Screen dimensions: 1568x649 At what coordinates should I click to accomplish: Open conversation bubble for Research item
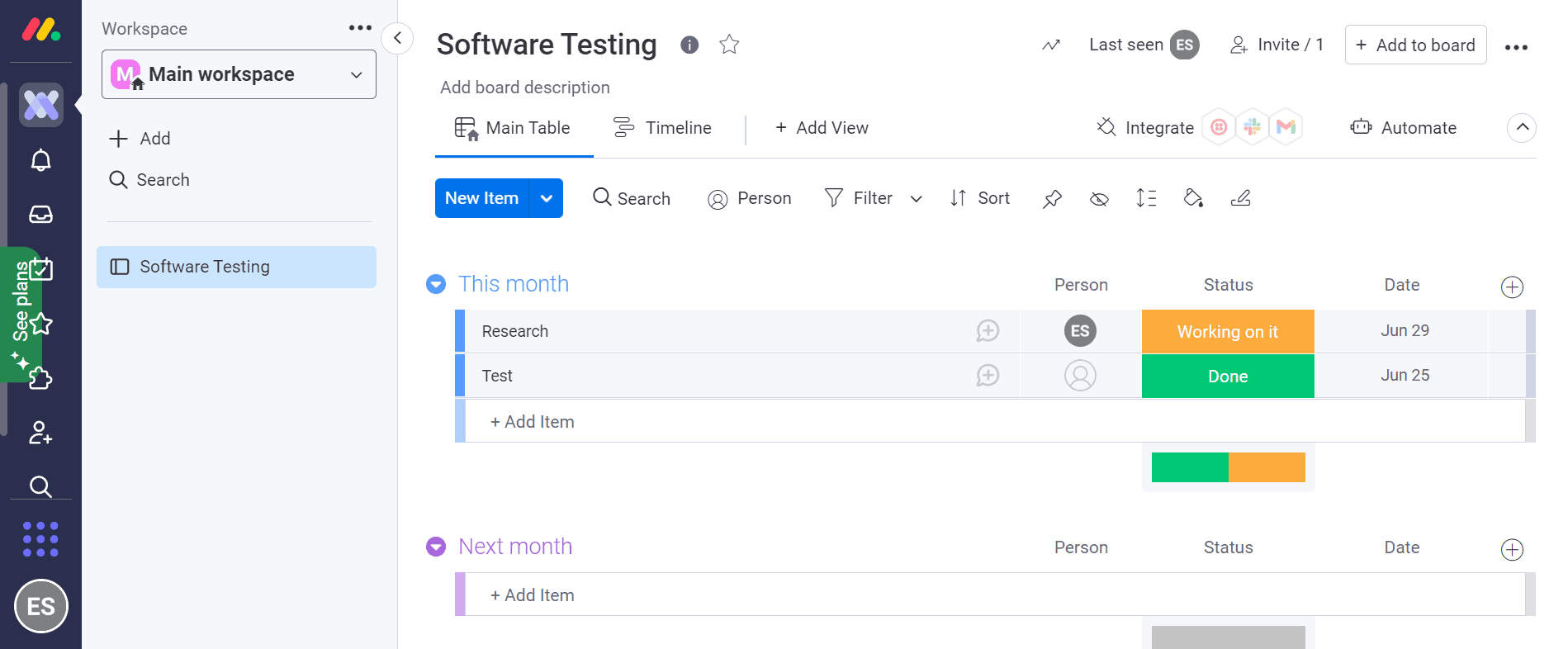tap(988, 331)
